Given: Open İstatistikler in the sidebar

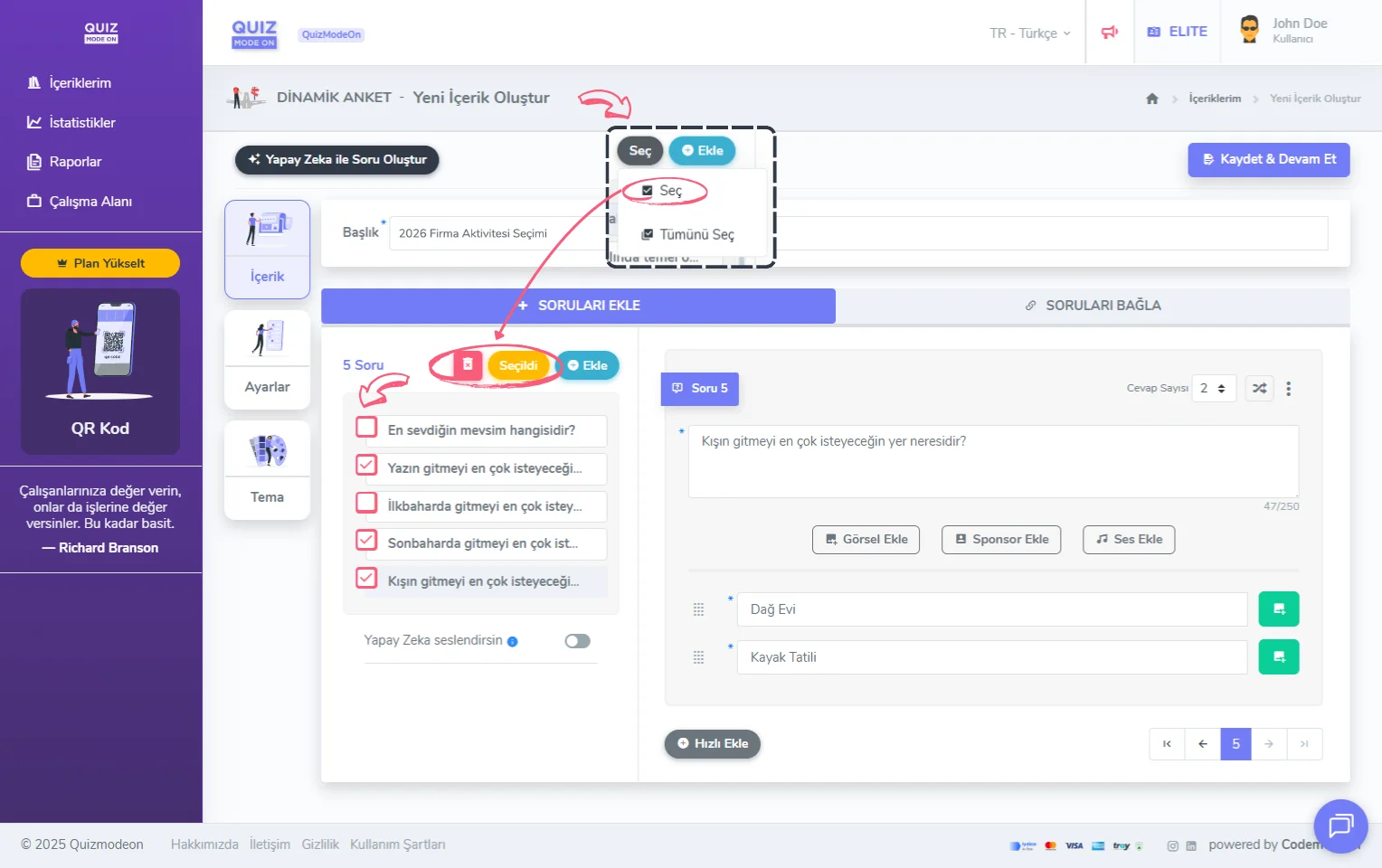Looking at the screenshot, I should coord(81,123).
